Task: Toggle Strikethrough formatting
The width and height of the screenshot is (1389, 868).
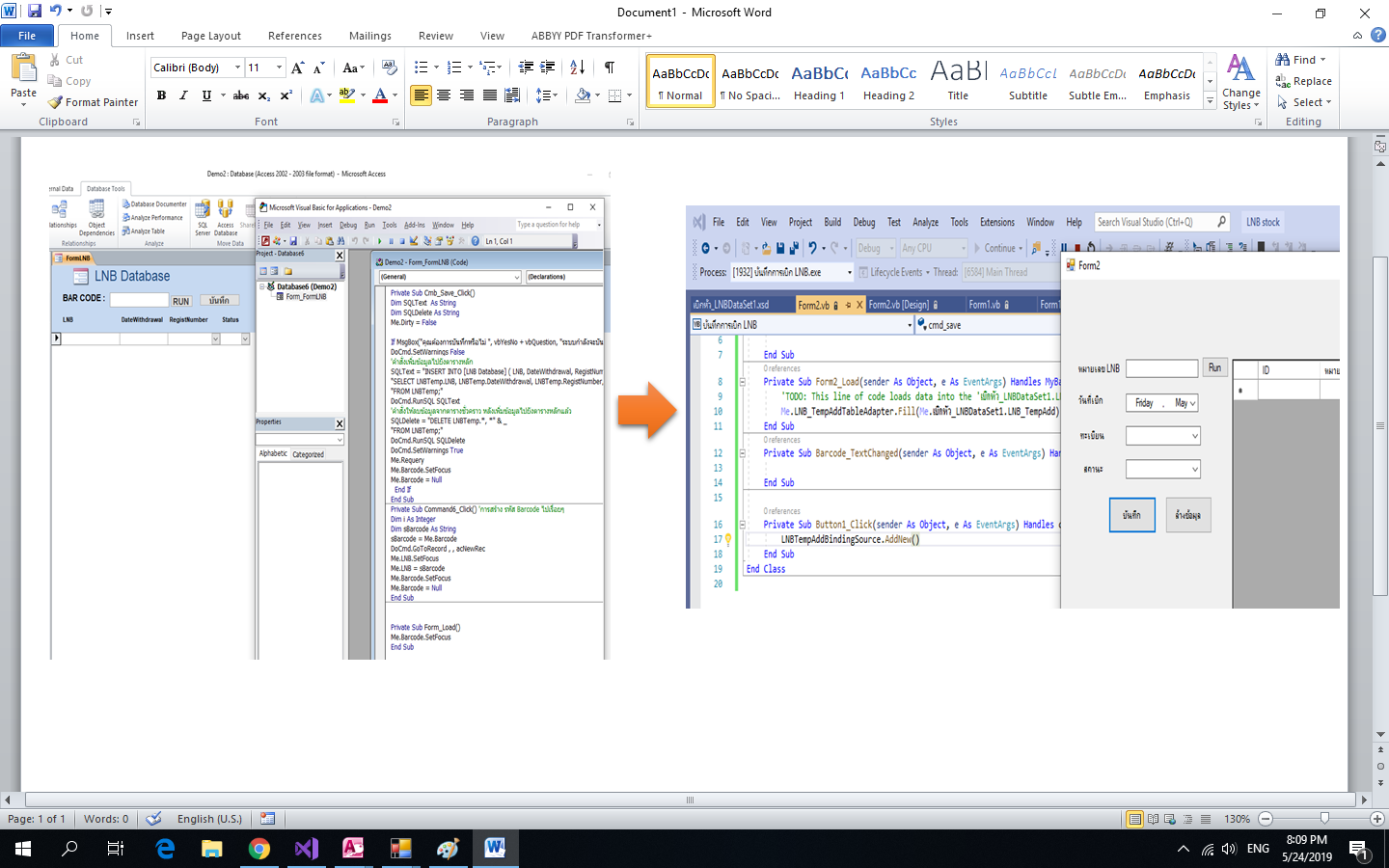Action: point(241,95)
